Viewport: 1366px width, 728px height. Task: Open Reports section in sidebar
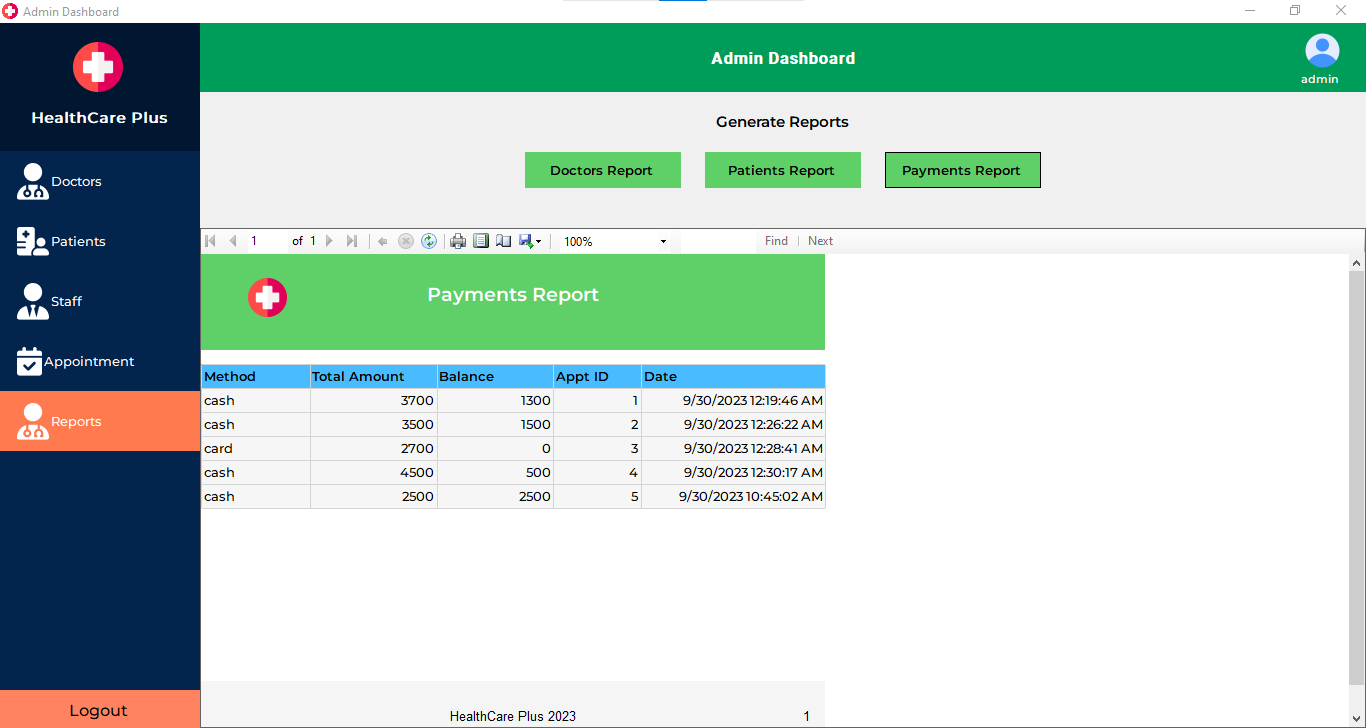point(100,421)
